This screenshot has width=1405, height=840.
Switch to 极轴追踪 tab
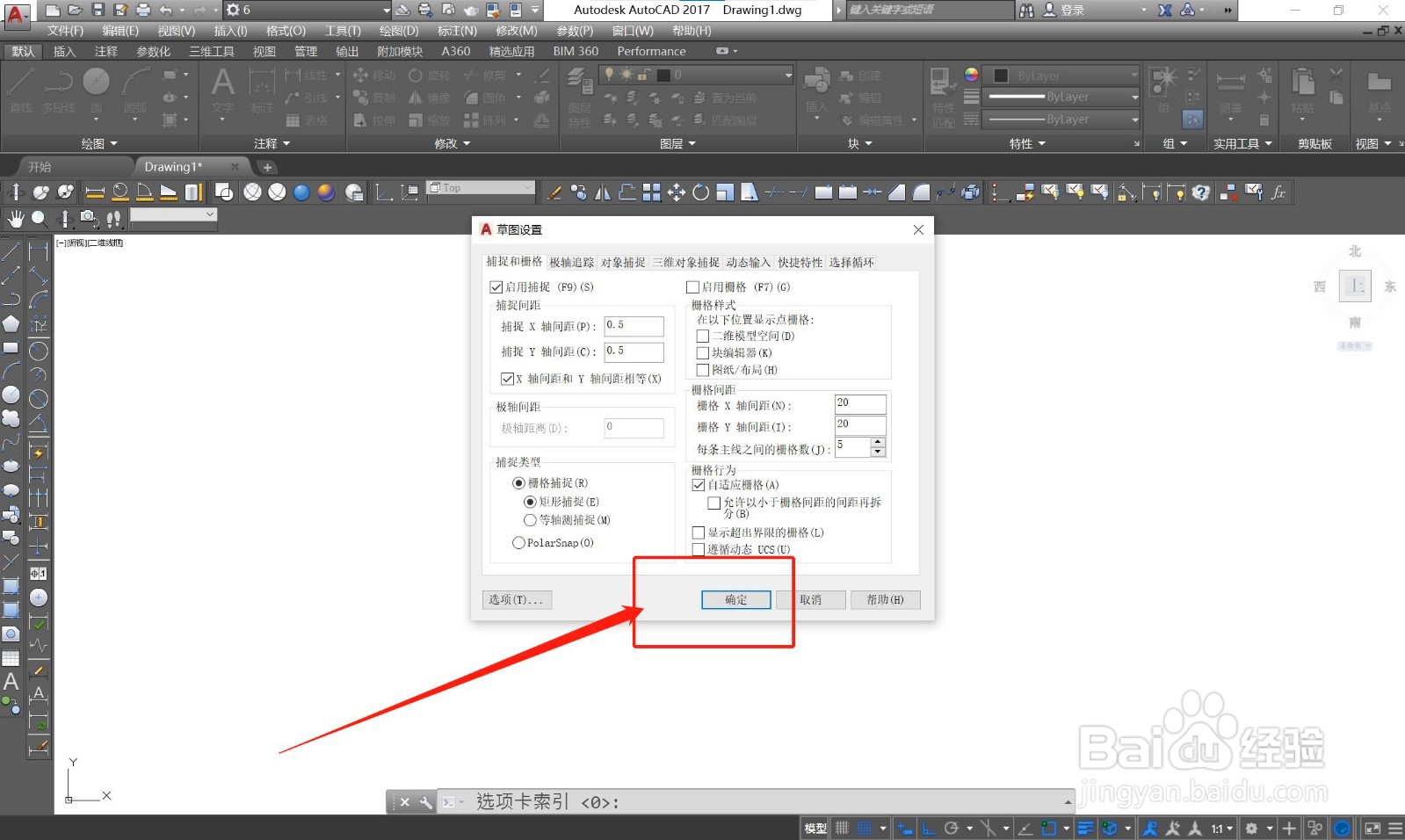tap(572, 262)
